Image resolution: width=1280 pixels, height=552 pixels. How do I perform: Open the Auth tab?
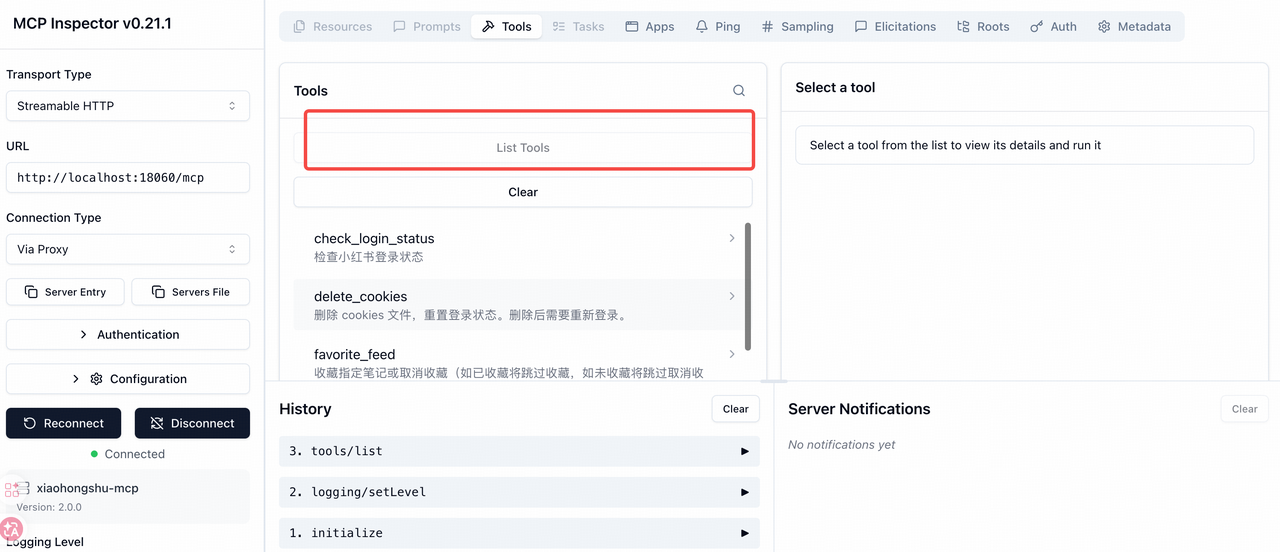point(1053,27)
